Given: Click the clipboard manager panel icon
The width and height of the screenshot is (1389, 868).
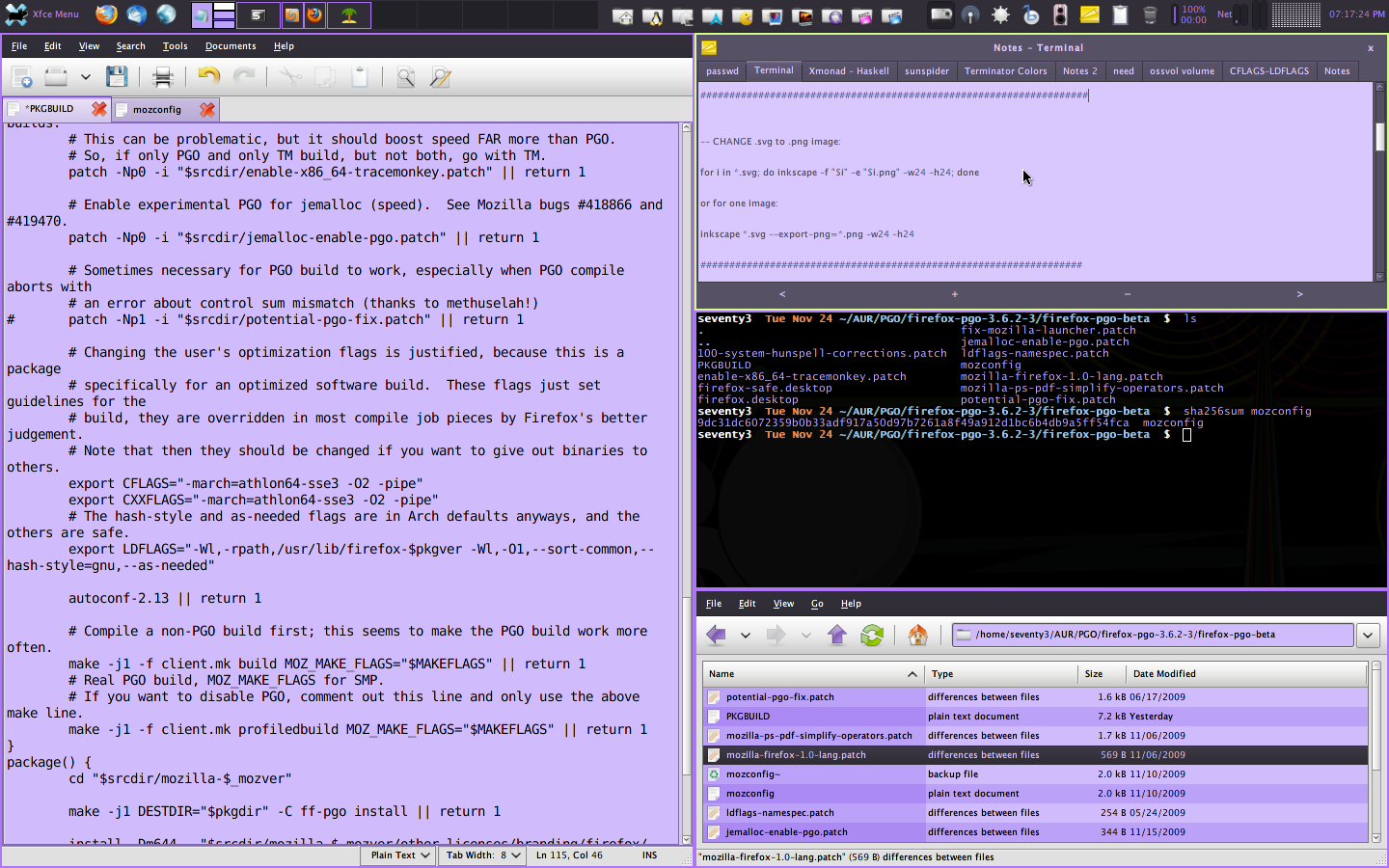Looking at the screenshot, I should click(x=1120, y=14).
